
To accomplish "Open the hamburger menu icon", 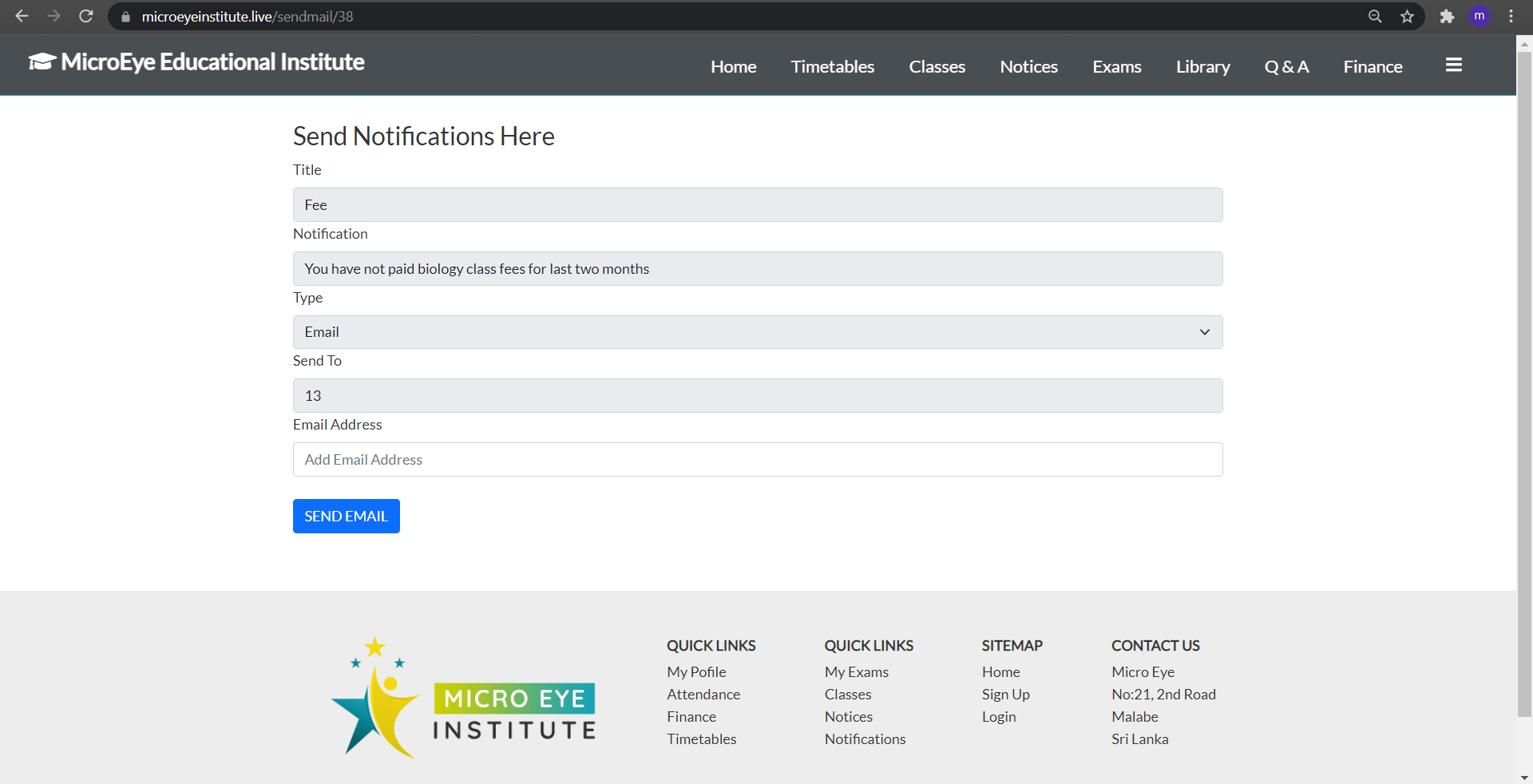I will point(1453,65).
